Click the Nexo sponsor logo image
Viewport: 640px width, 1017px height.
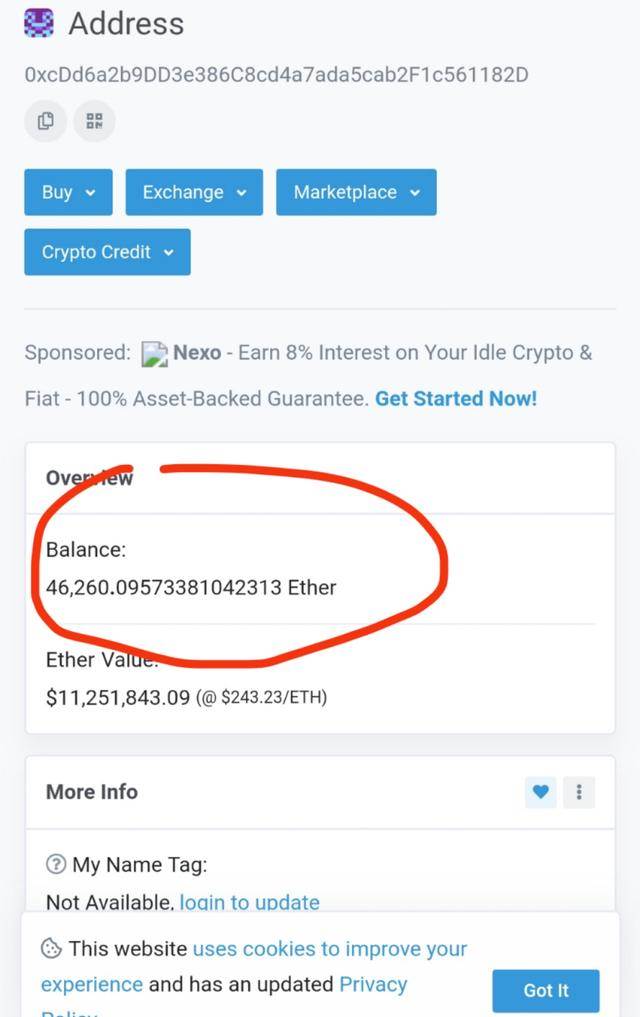tap(154, 354)
